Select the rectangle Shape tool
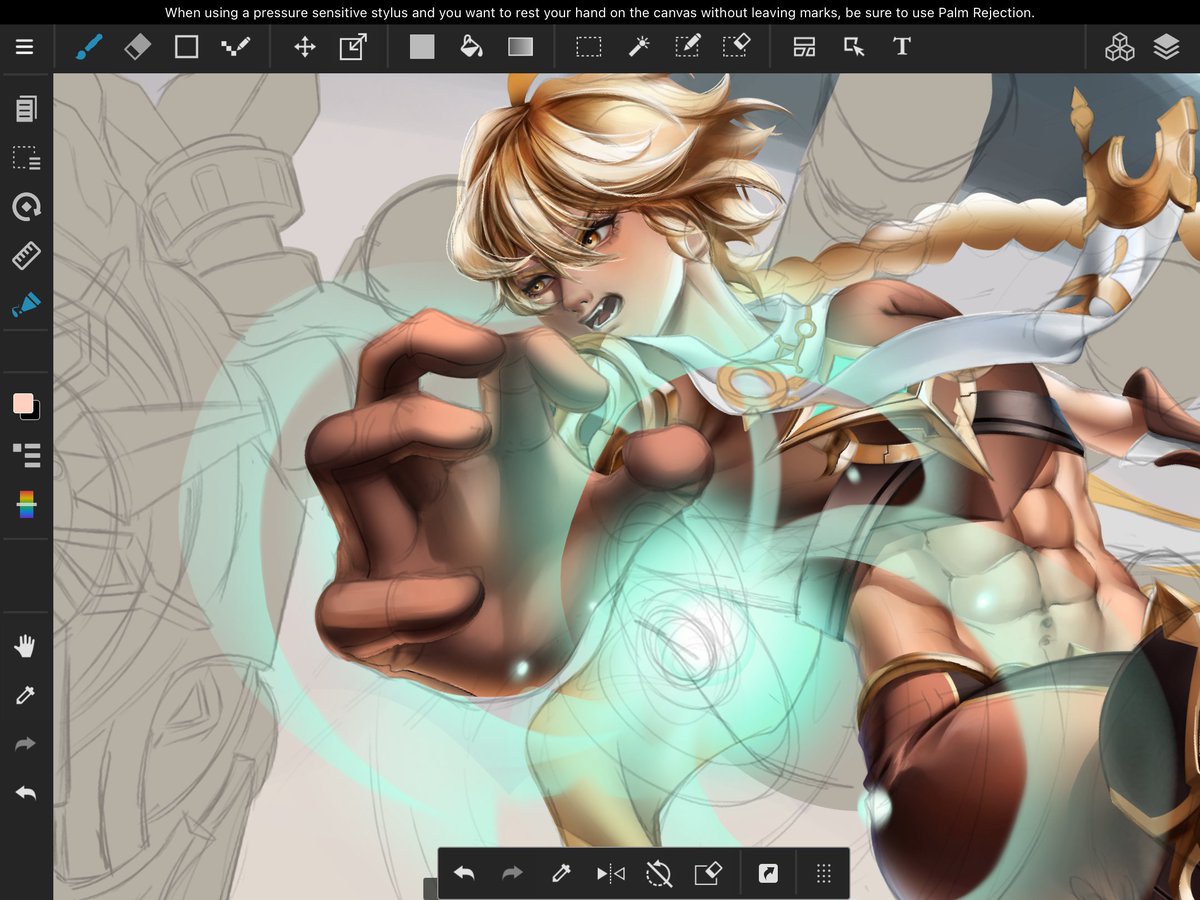 click(186, 47)
